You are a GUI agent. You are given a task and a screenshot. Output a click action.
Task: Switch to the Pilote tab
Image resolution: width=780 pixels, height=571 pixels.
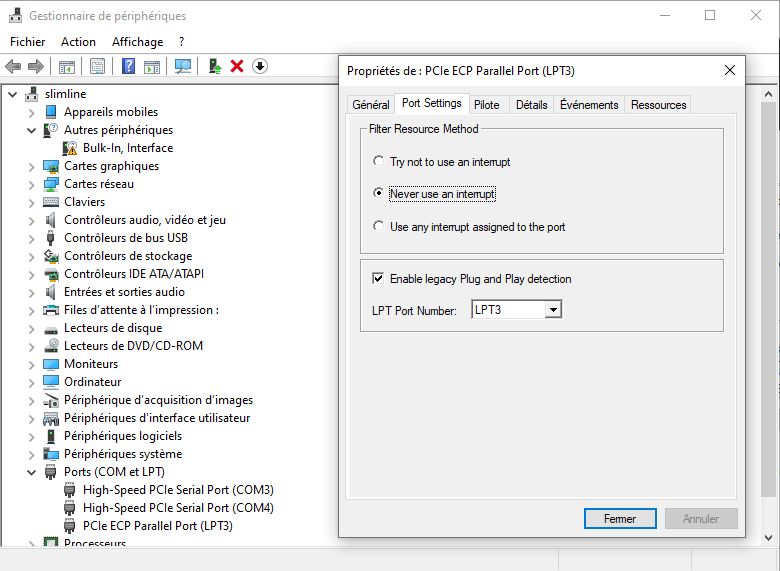pyautogui.click(x=487, y=105)
